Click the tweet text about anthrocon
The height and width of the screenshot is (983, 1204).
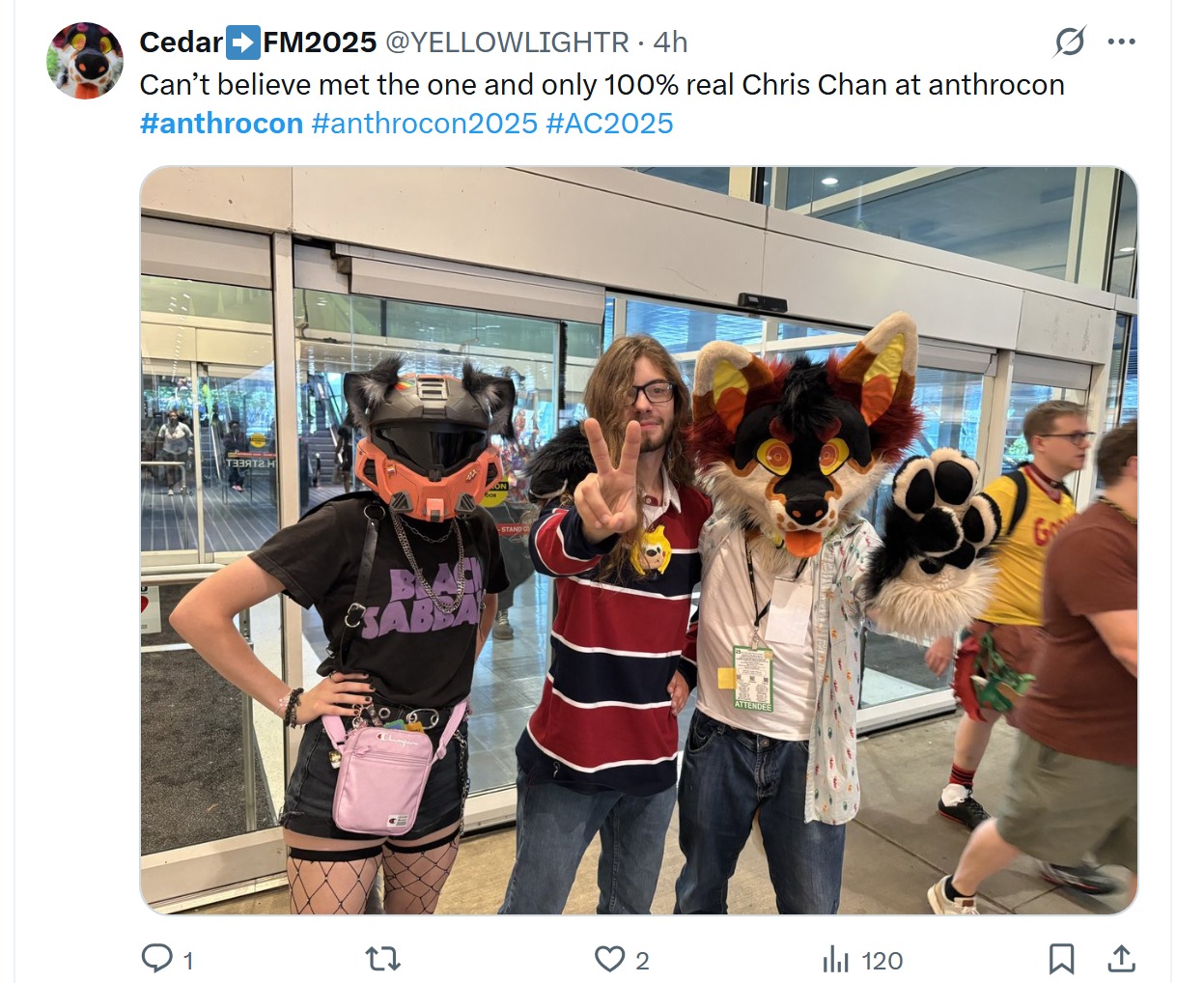tap(602, 85)
